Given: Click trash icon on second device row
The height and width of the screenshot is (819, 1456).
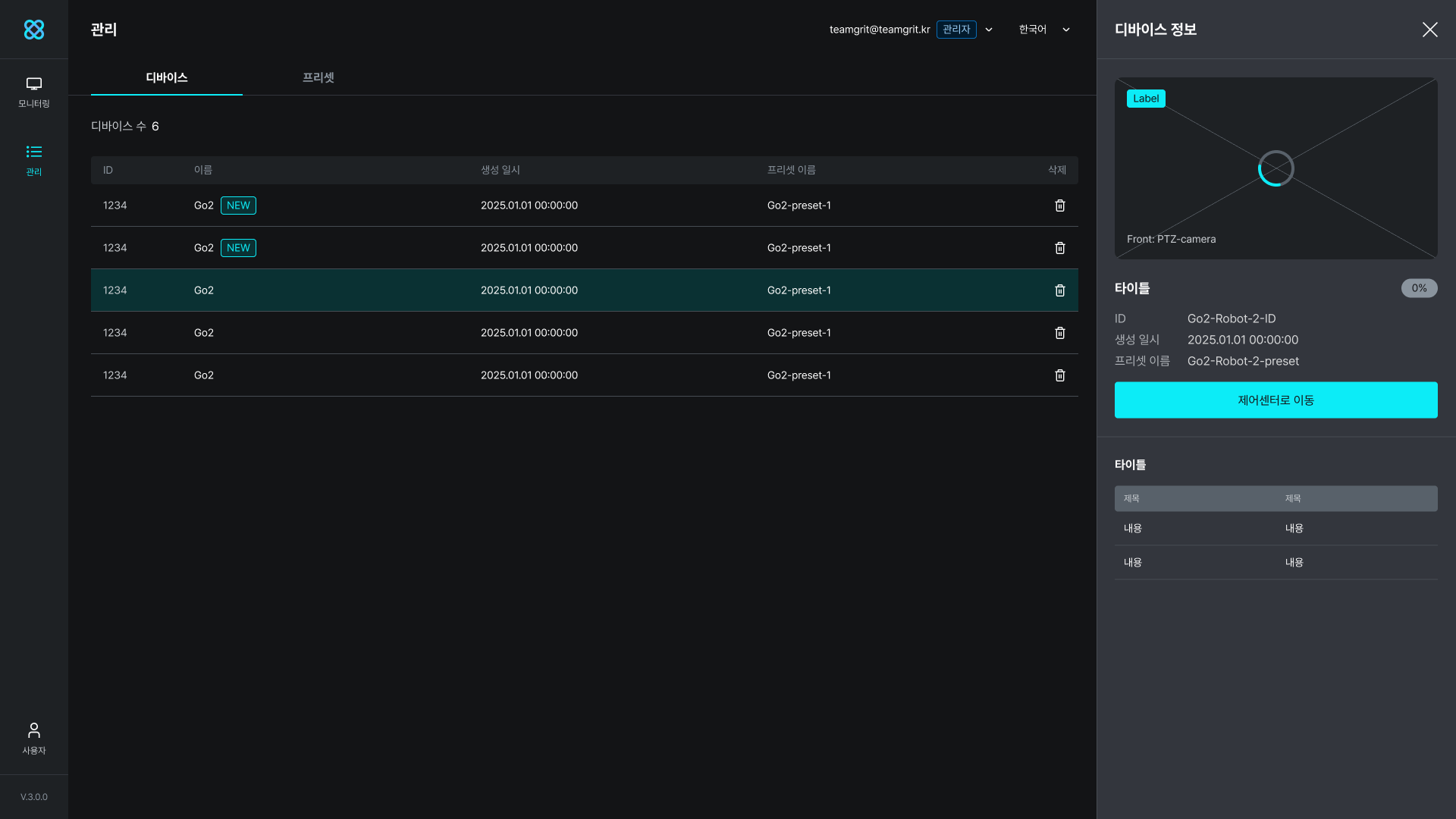Looking at the screenshot, I should click(1059, 248).
